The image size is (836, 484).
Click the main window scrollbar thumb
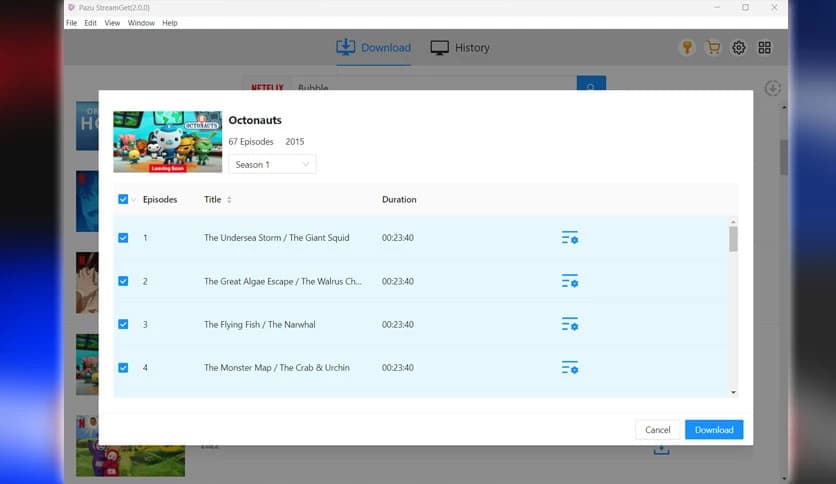tap(784, 157)
